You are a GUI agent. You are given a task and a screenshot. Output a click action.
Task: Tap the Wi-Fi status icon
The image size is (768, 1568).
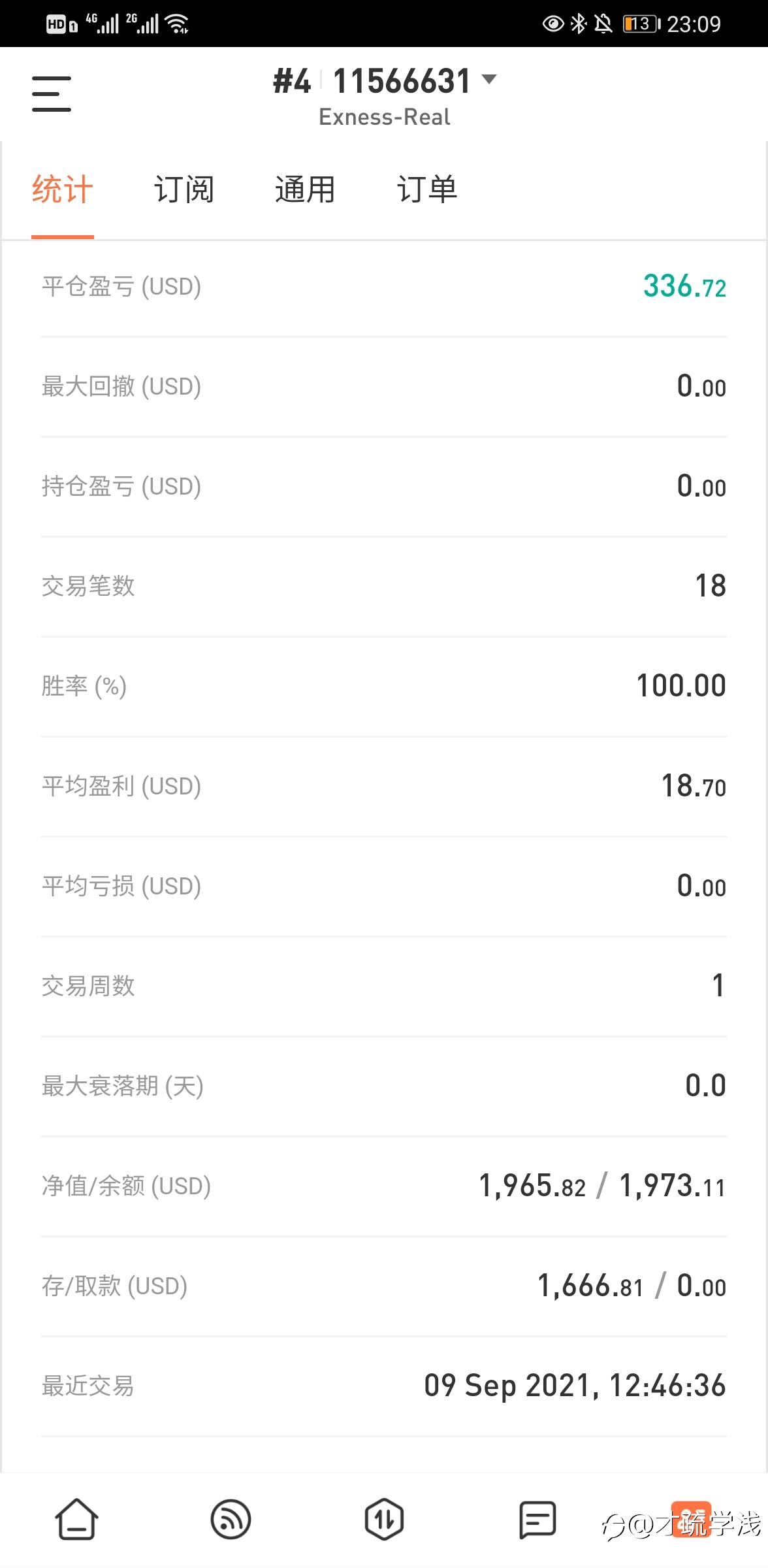(x=177, y=24)
